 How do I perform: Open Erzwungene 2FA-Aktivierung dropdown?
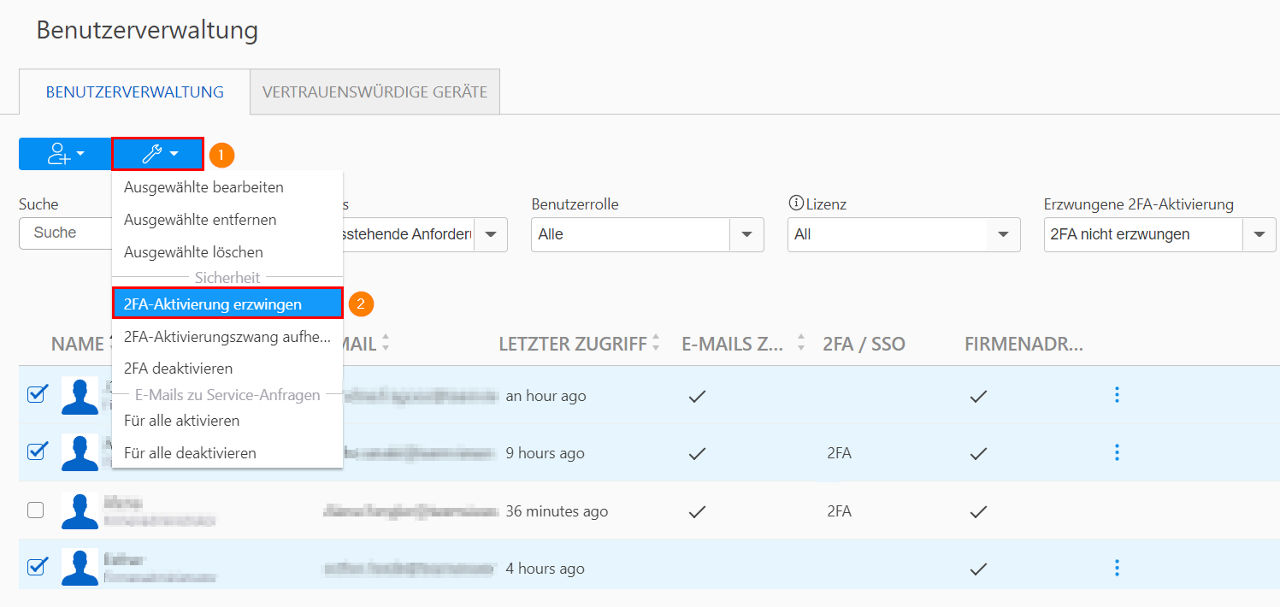coord(1160,234)
